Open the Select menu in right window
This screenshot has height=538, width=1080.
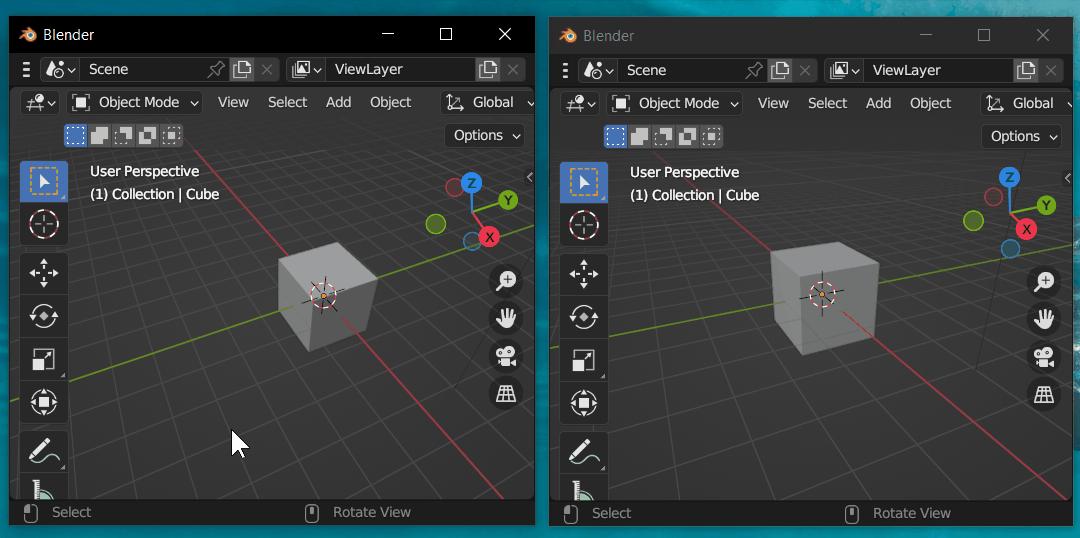(827, 103)
